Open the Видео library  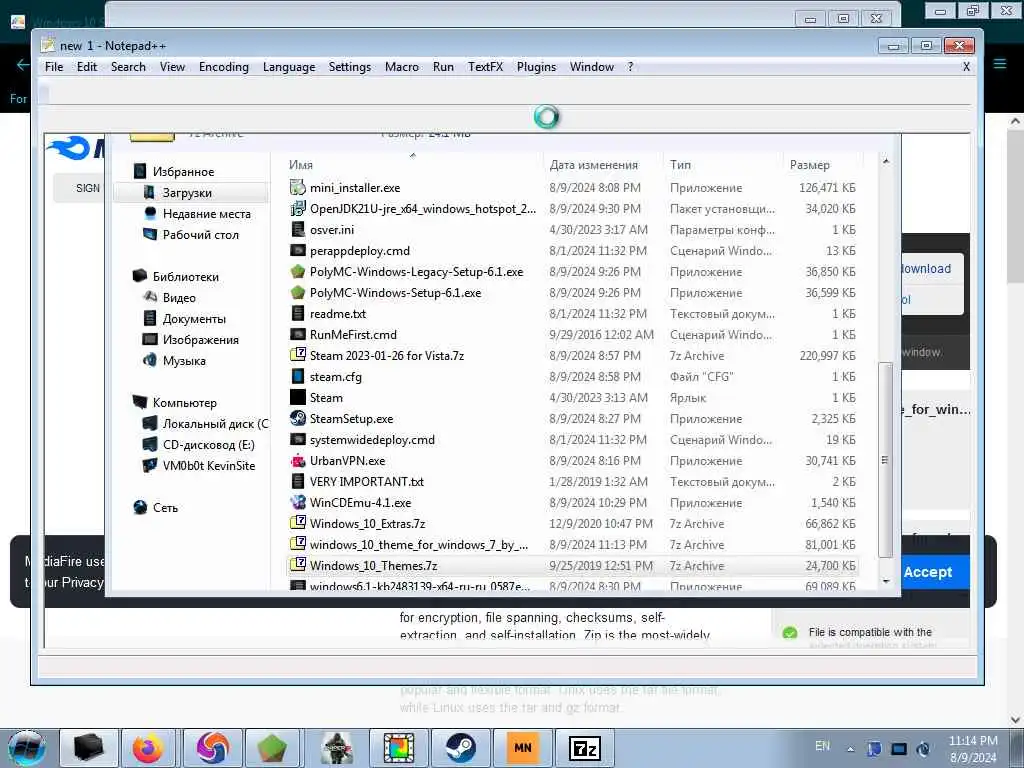[x=178, y=297]
